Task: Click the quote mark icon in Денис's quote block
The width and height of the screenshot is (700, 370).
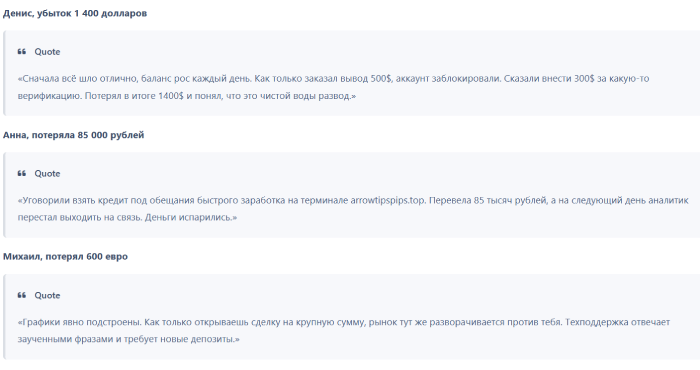Action: [21, 52]
